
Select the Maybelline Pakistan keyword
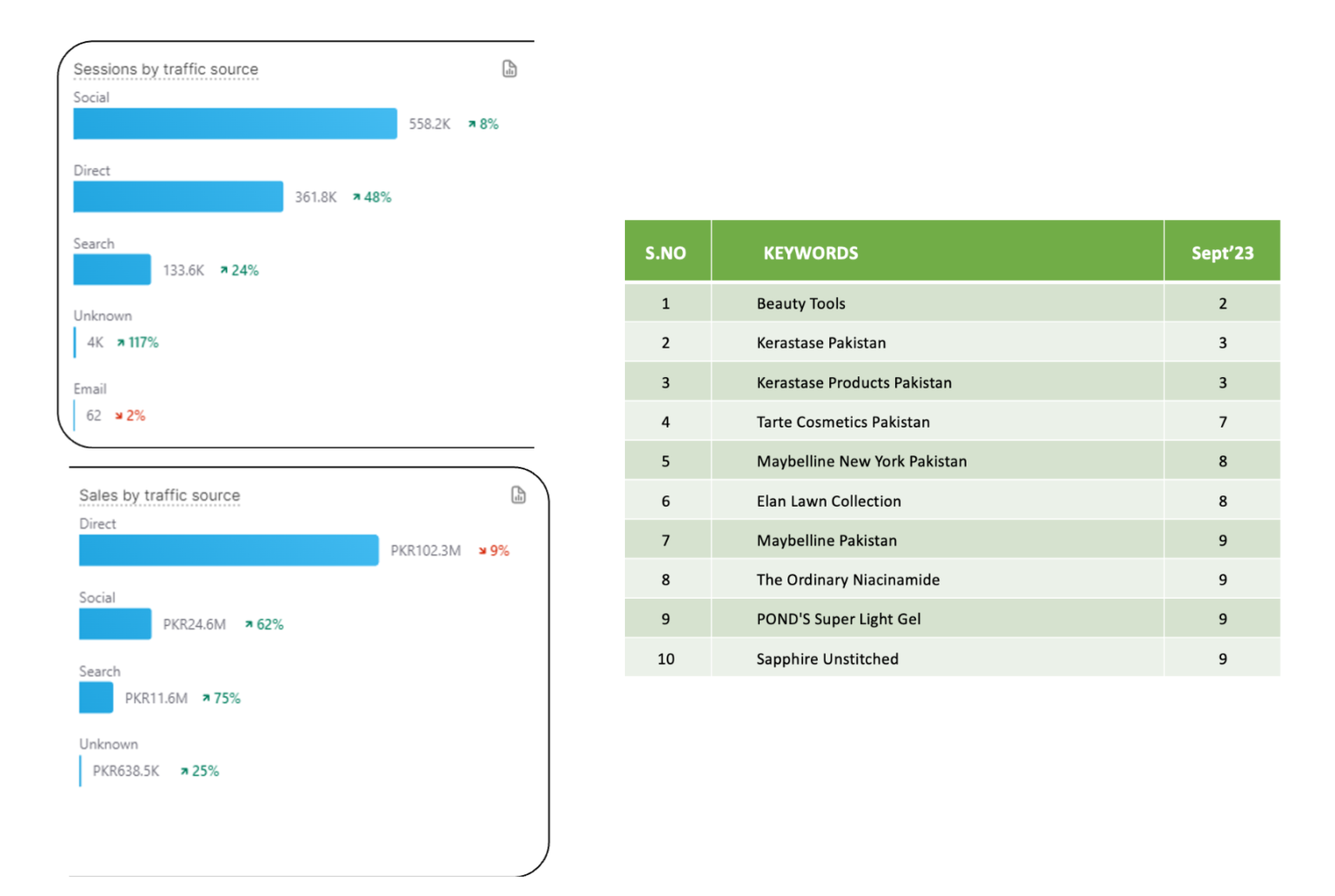[827, 541]
